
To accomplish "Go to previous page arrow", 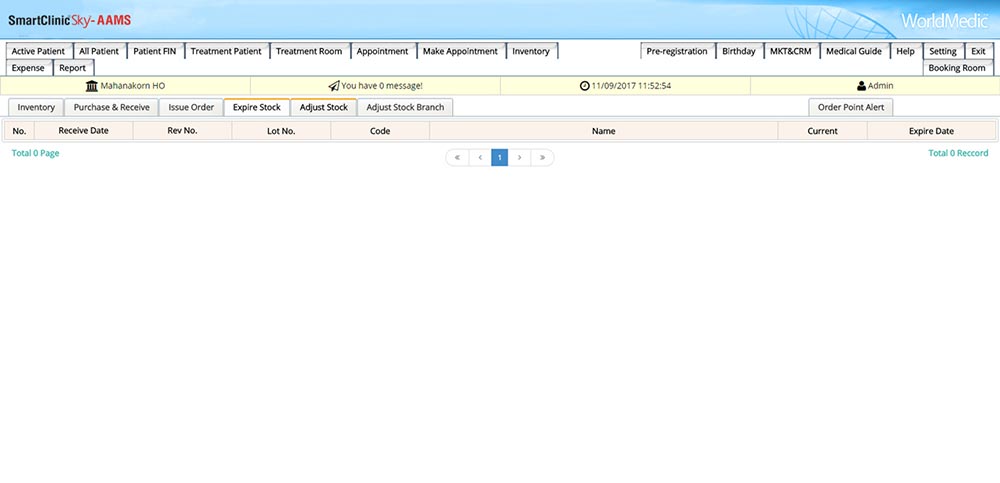I will (x=480, y=157).
